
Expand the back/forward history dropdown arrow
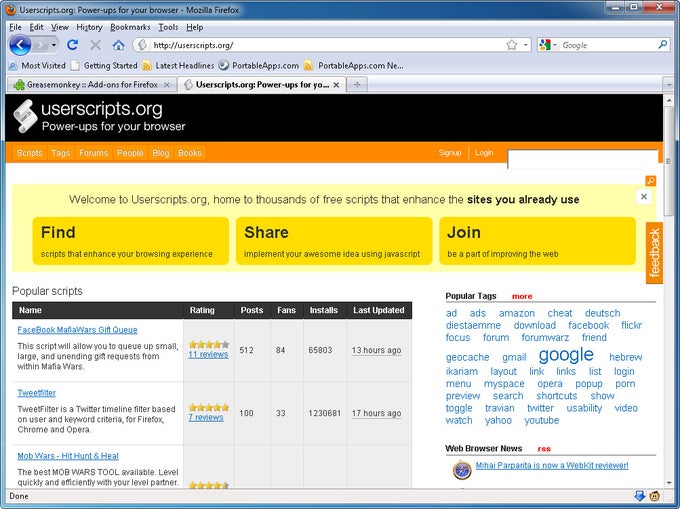pyautogui.click(x=54, y=45)
